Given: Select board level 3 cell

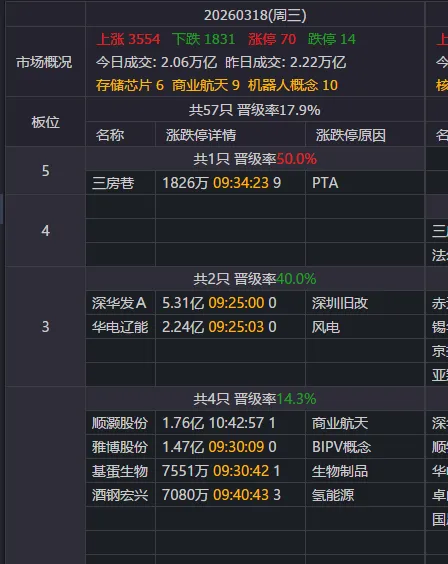Looking at the screenshot, I should pyautogui.click(x=45, y=327).
